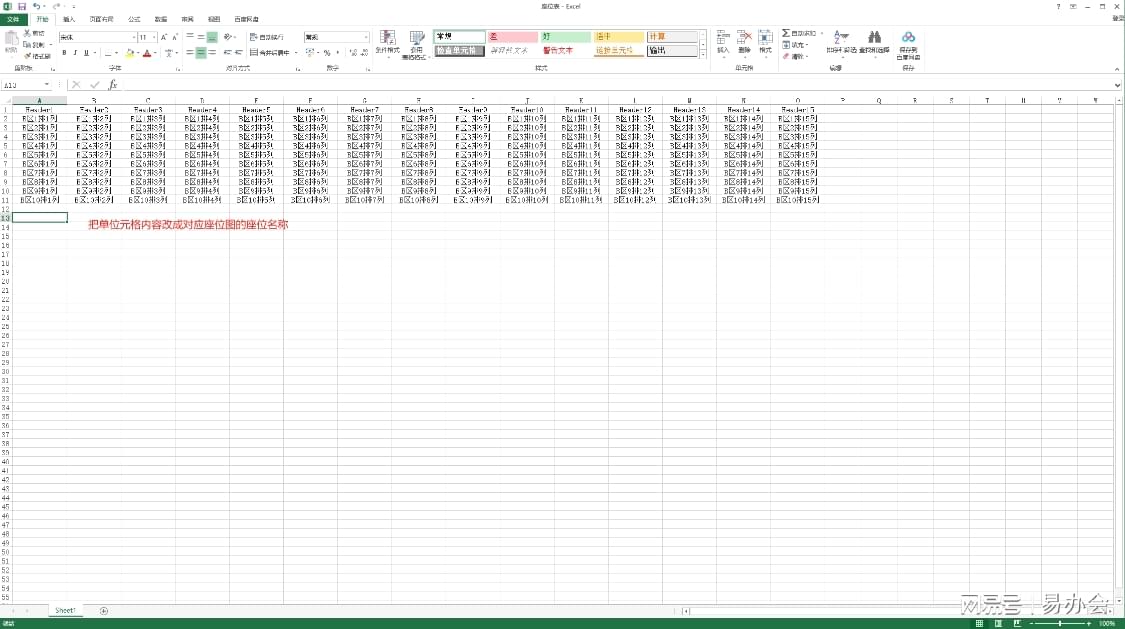
Task: Switch to the Insert ribbon tab
Action: click(69, 19)
